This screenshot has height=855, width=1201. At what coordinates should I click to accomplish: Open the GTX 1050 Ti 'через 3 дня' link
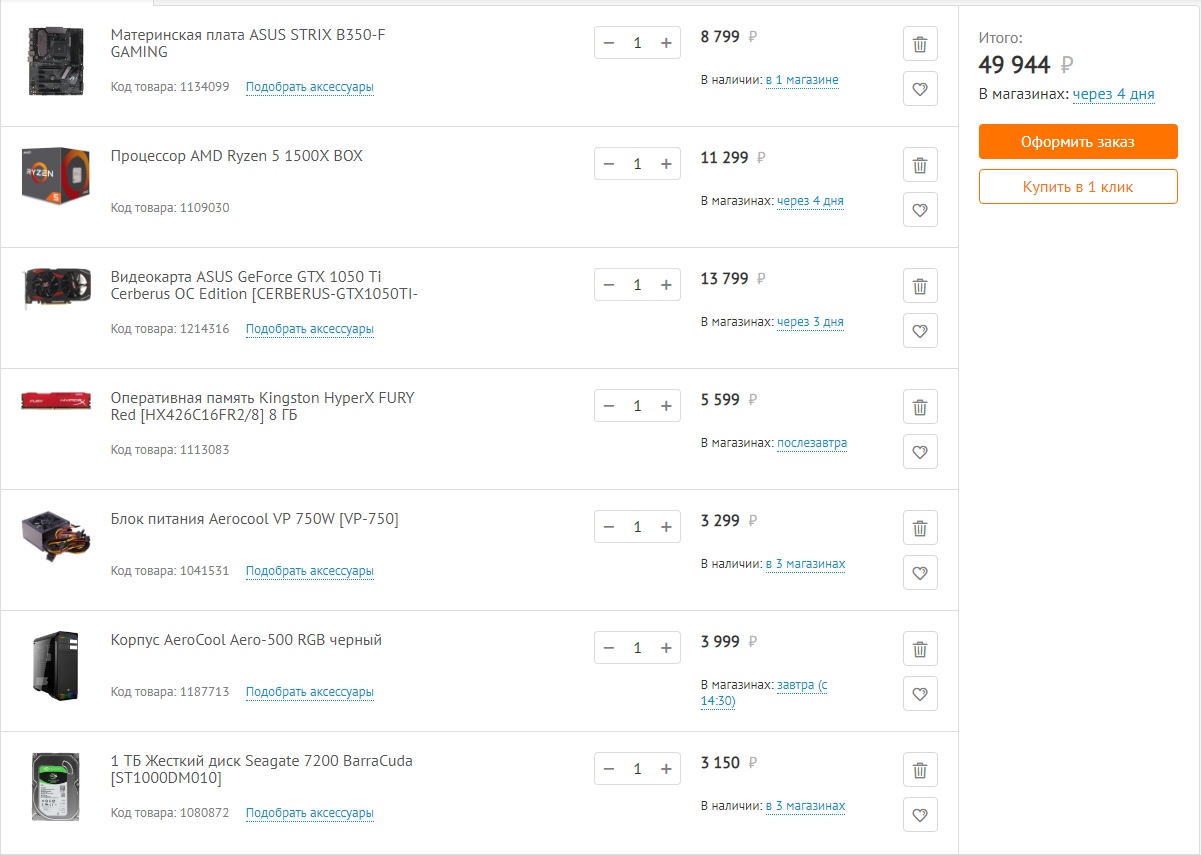pyautogui.click(x=810, y=322)
